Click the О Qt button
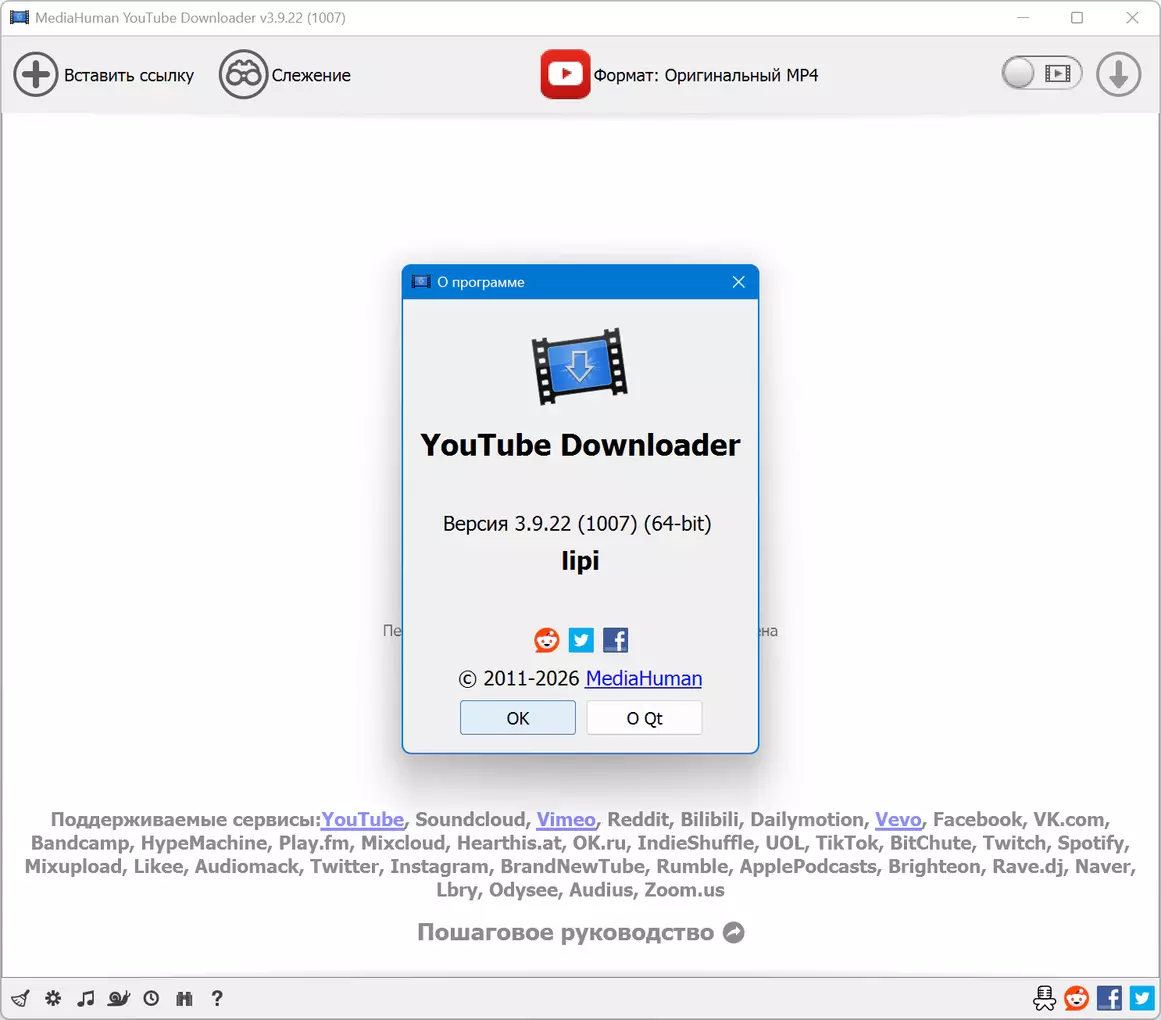Viewport: 1161px width, 1020px height. [x=644, y=718]
